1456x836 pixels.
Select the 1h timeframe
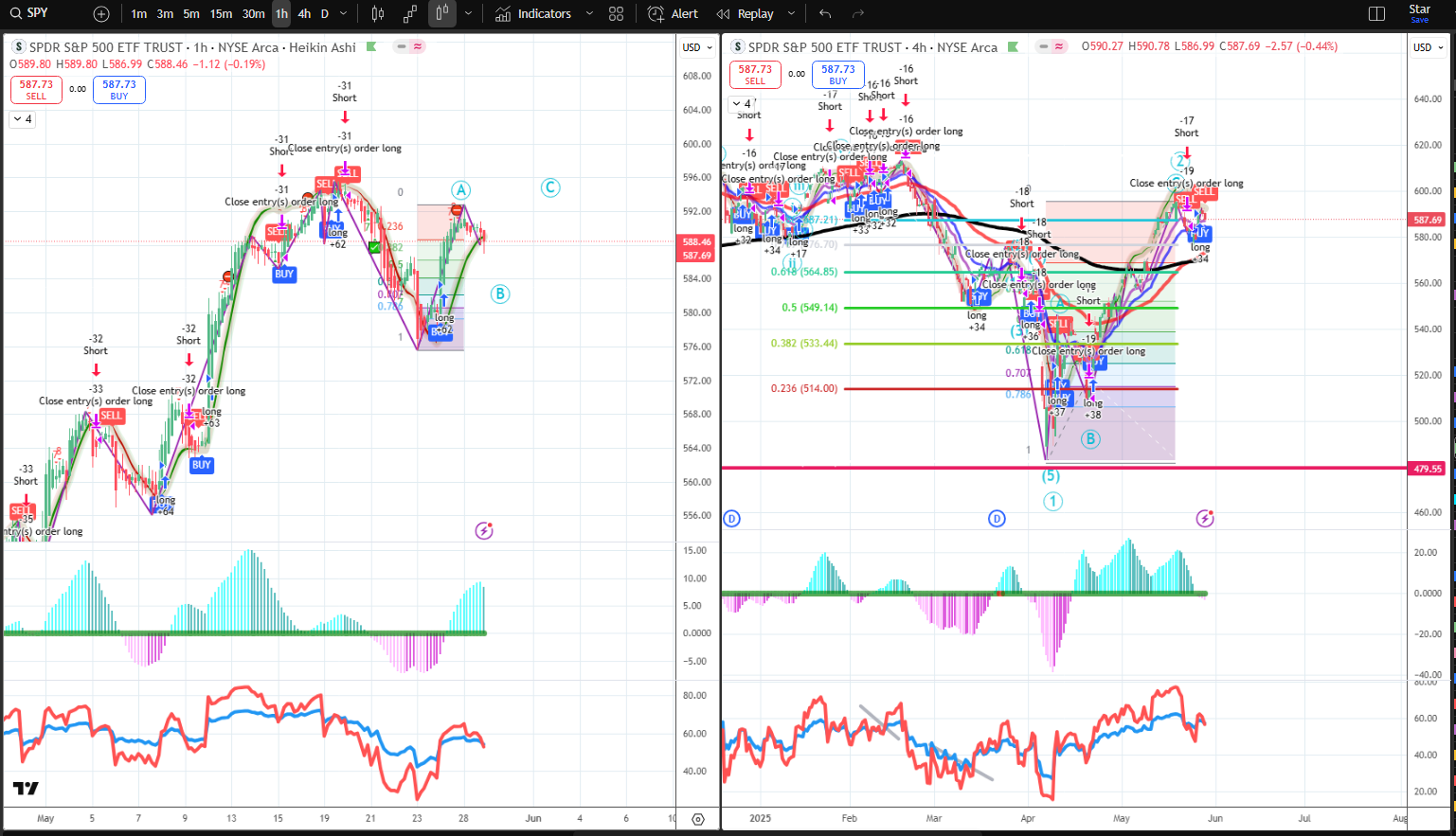(281, 14)
